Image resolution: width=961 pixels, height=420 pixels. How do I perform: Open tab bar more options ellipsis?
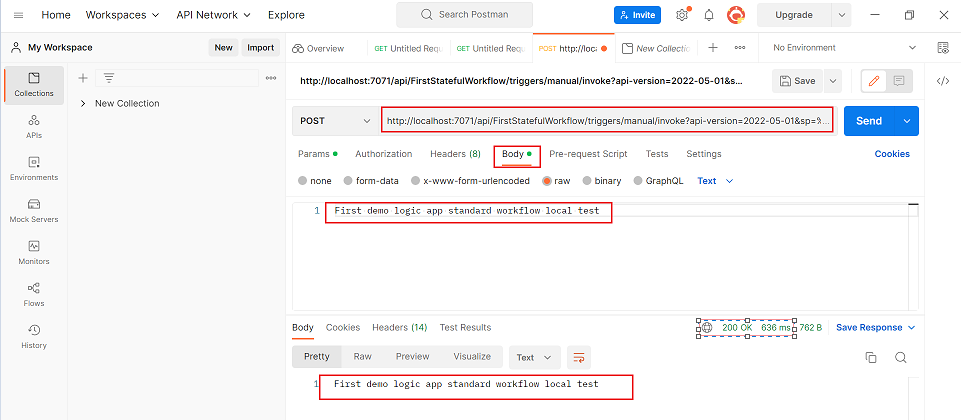[740, 48]
